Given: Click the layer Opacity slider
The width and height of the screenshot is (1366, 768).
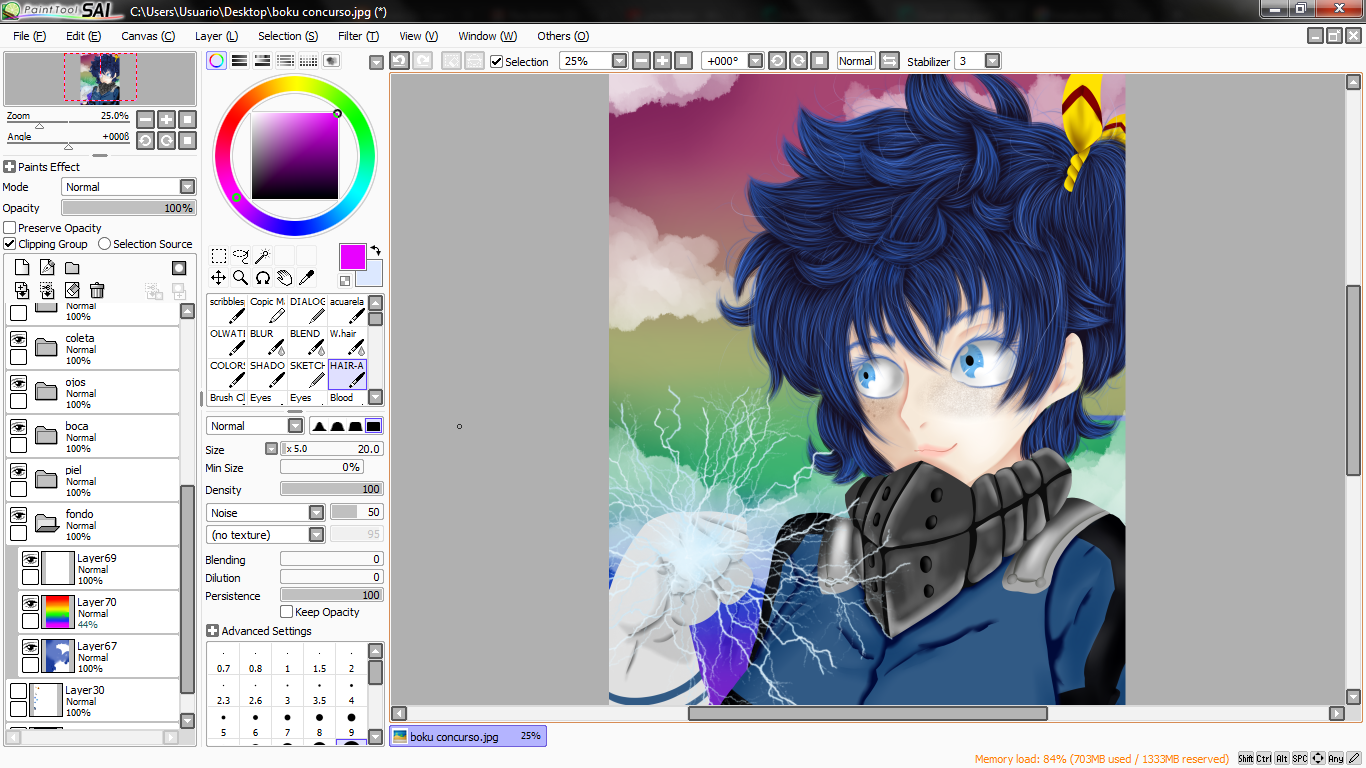Looking at the screenshot, I should click(129, 208).
